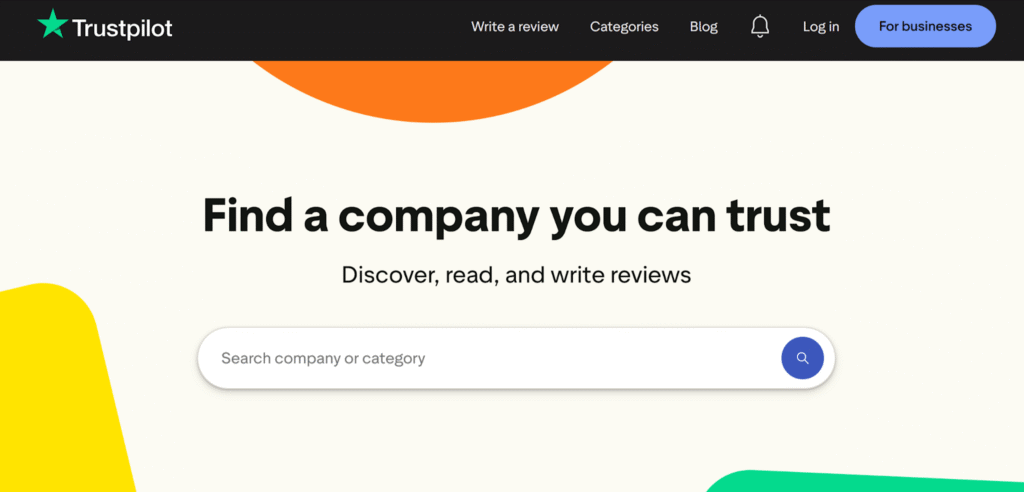Click the Trustpilot wordmark text
1024x492 pixels.
[x=122, y=28]
